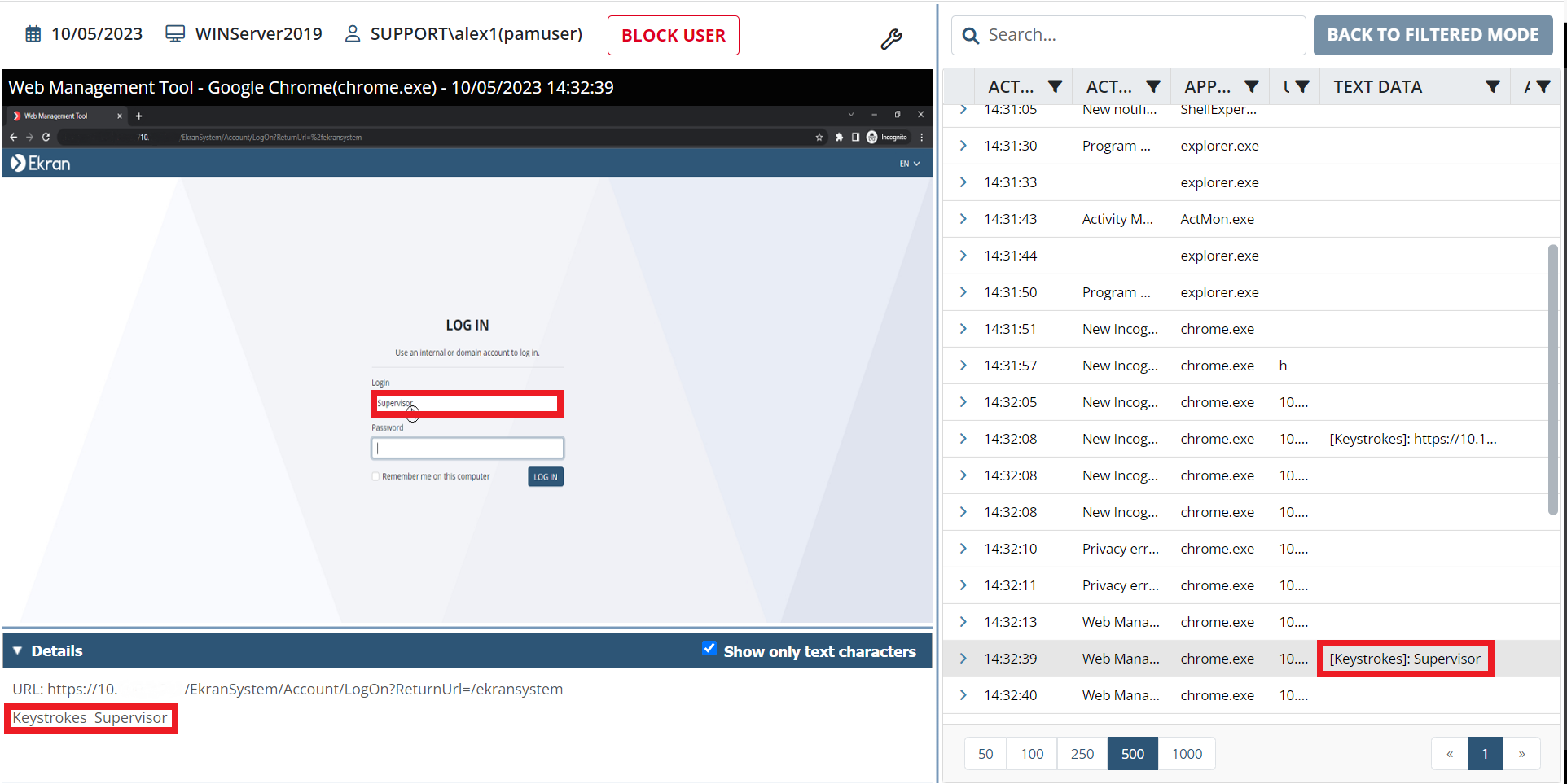Set page size to 1000
Image resolution: width=1567 pixels, height=784 pixels.
1187,754
